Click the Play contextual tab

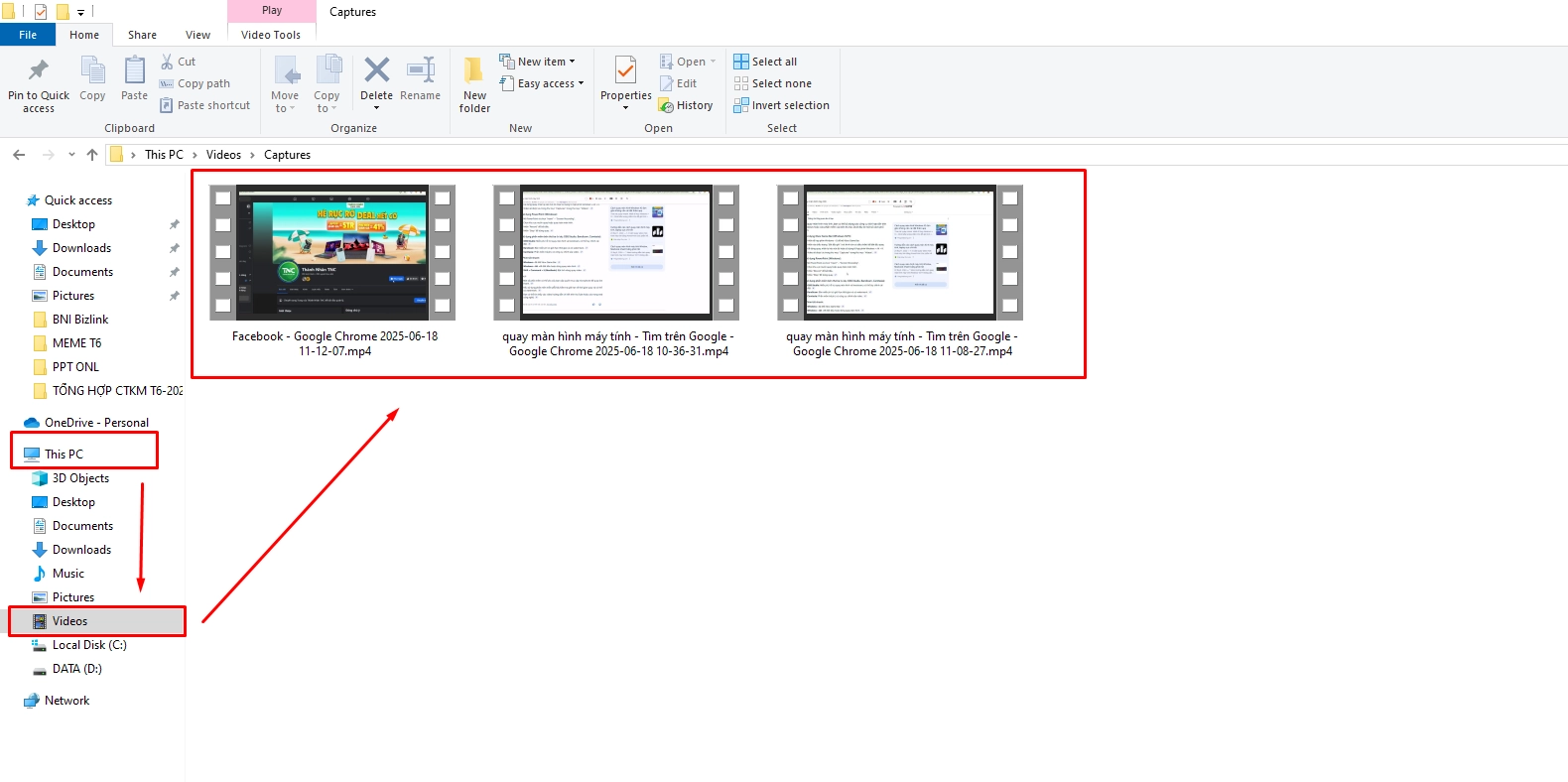click(272, 11)
